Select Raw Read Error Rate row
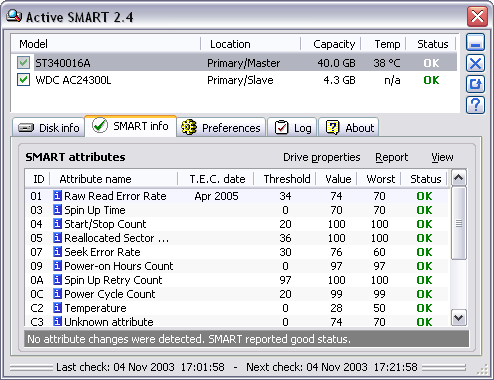494x380 pixels. pos(237,196)
